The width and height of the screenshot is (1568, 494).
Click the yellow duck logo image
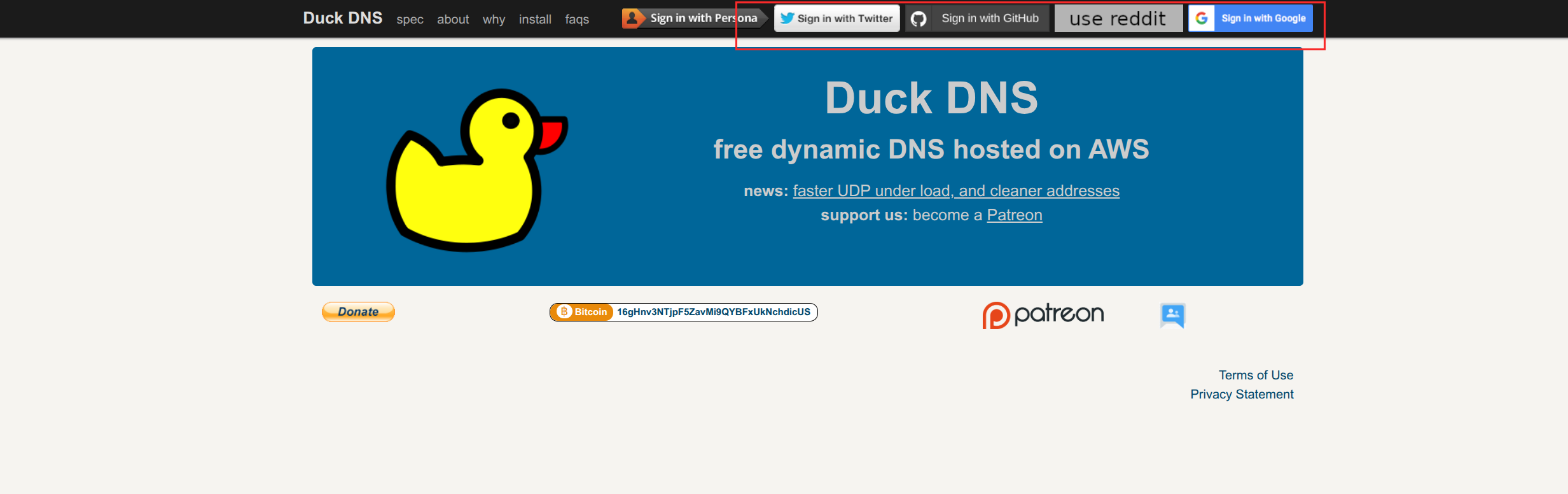[477, 169]
